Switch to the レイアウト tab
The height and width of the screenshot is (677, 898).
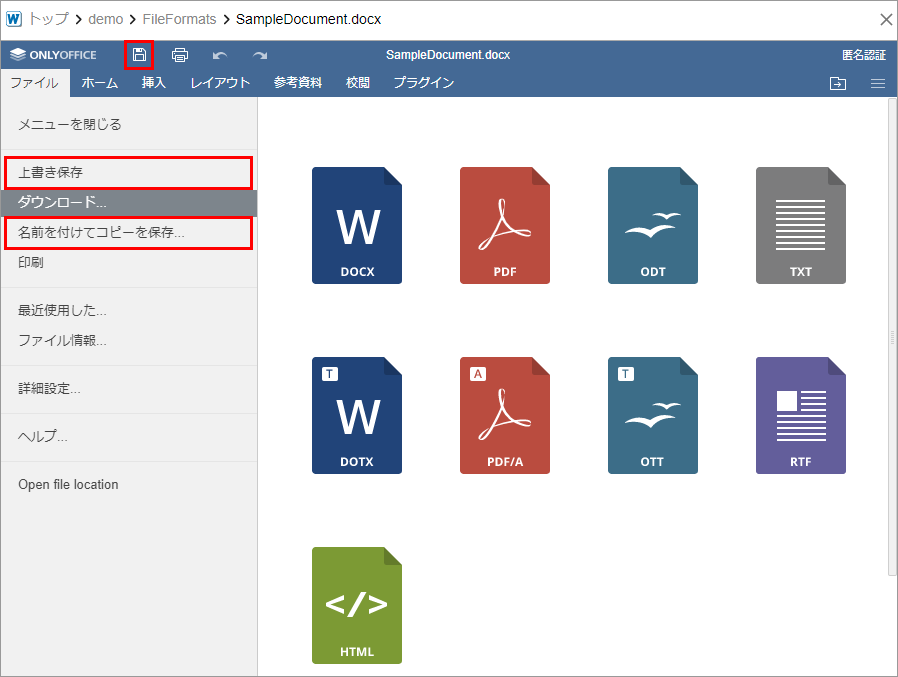[220, 83]
